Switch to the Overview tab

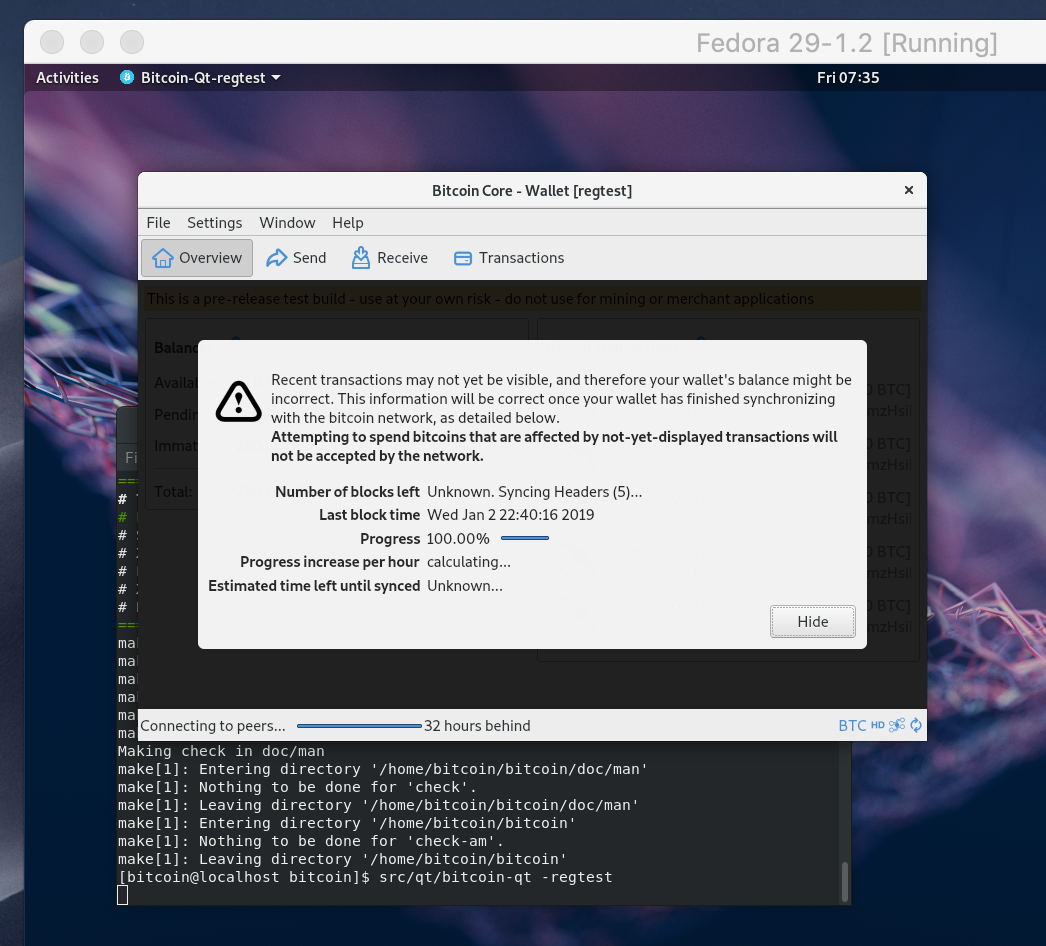click(197, 258)
